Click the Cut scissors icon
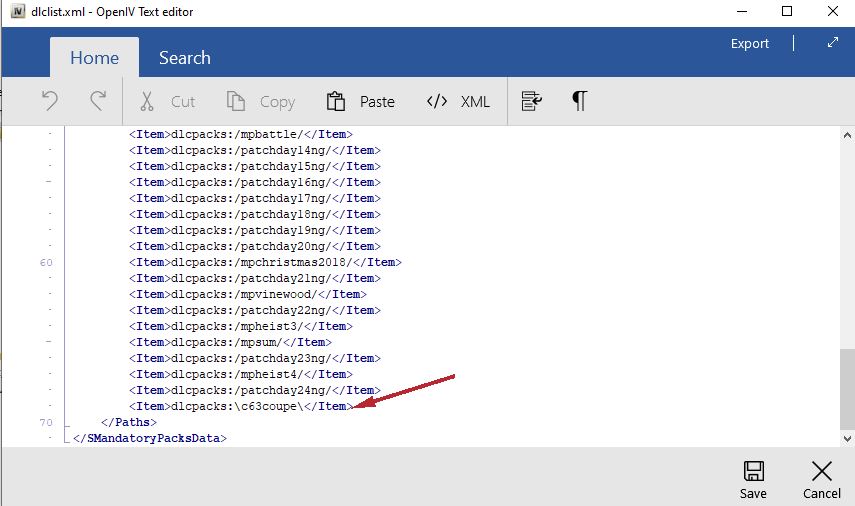855x506 pixels. (147, 101)
